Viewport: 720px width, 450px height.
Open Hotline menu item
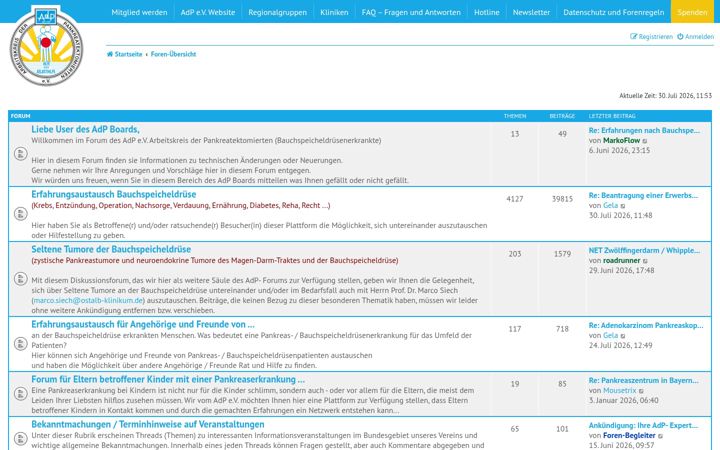click(x=487, y=12)
